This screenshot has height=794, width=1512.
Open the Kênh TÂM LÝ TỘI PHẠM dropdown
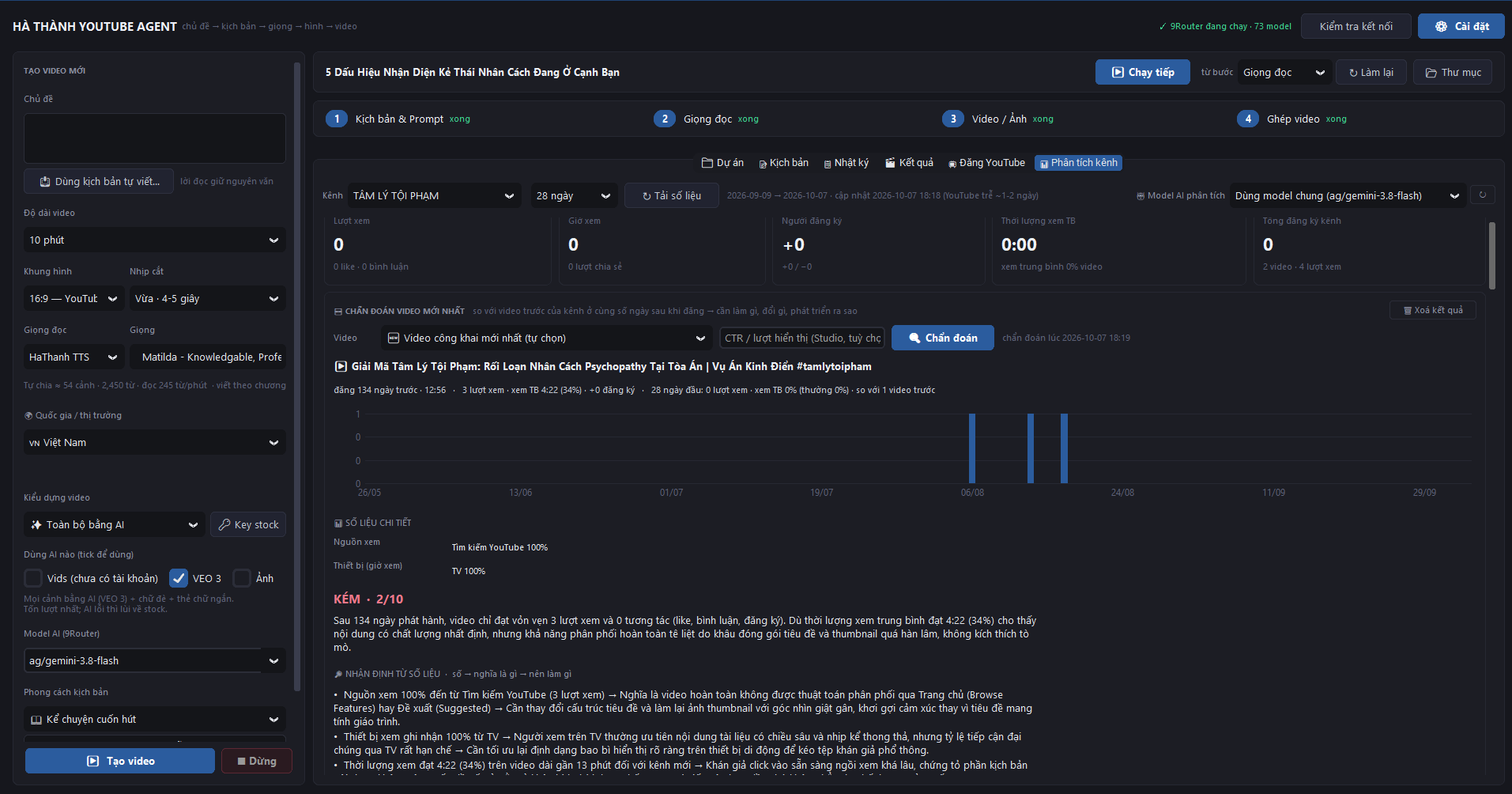[x=434, y=195]
